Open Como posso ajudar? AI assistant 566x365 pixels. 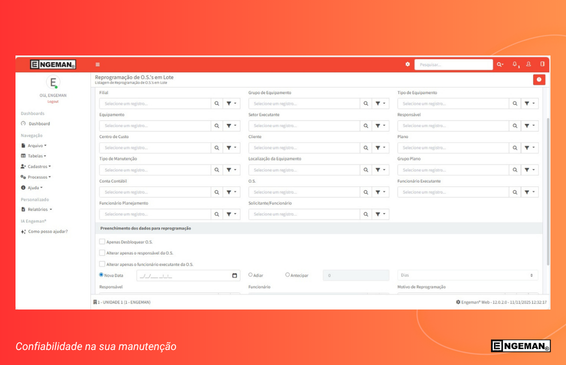[44, 231]
